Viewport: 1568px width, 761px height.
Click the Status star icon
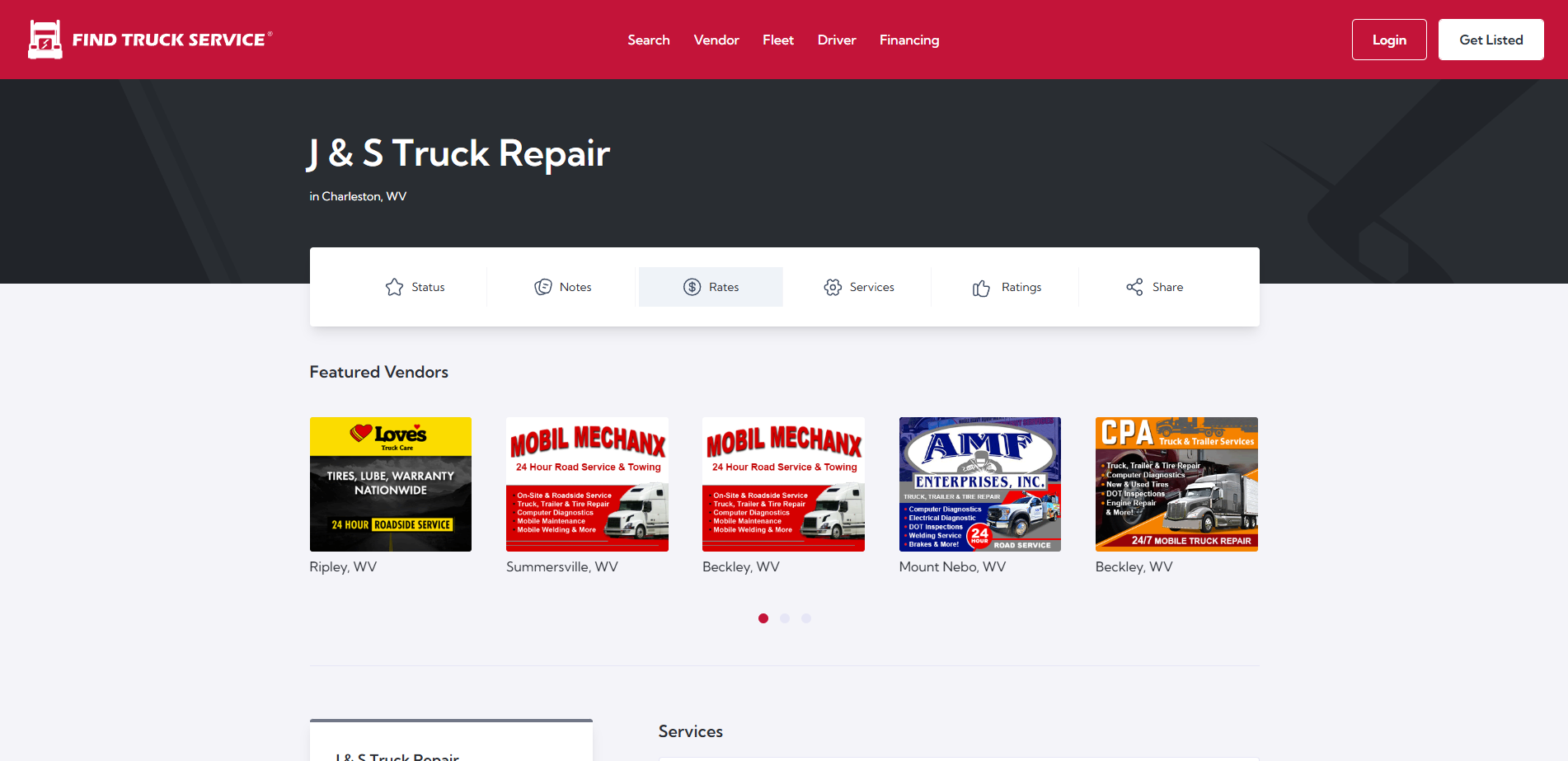pos(394,287)
